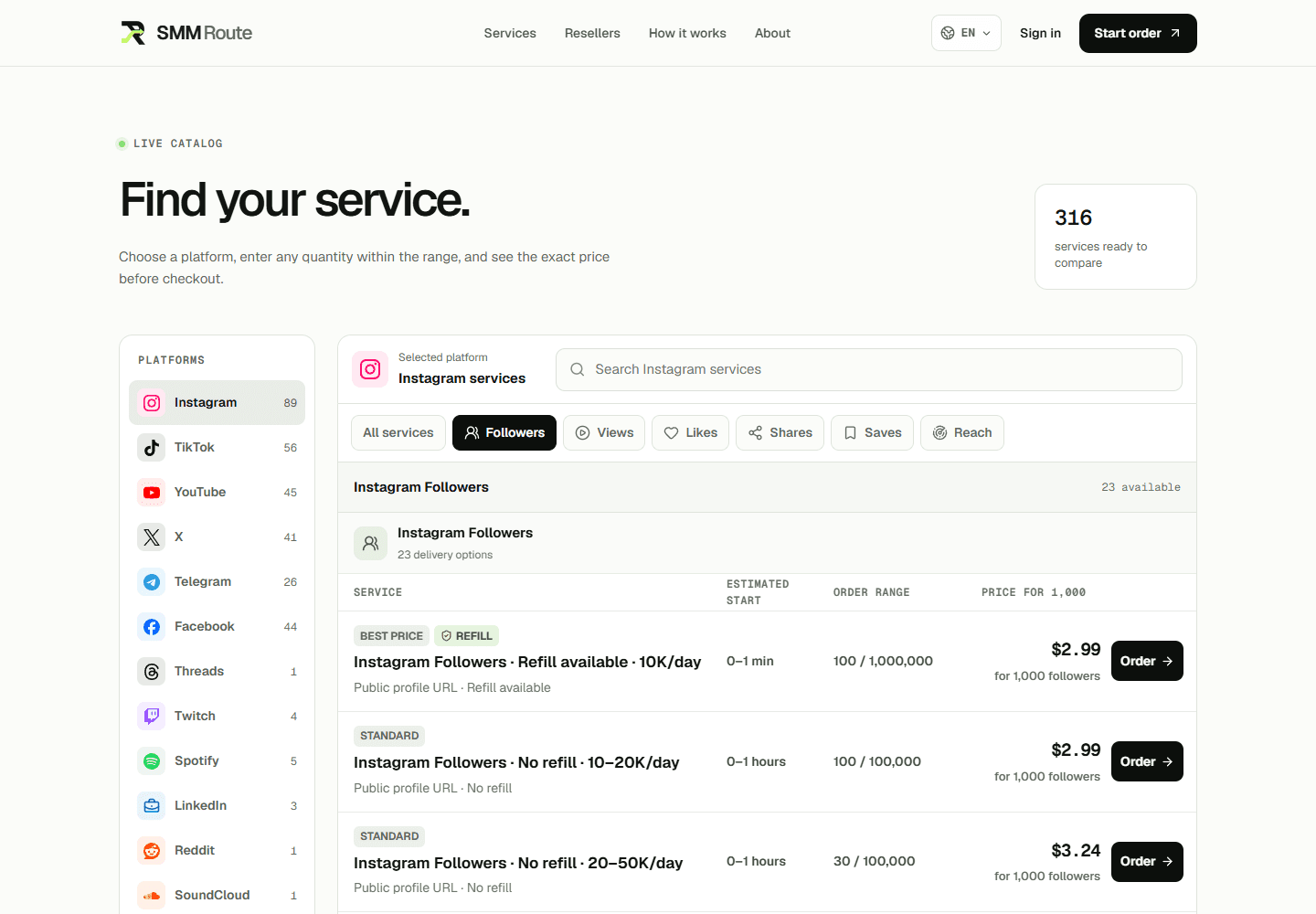1316x914 pixels.
Task: Open the Resellers nav link
Action: (x=592, y=33)
